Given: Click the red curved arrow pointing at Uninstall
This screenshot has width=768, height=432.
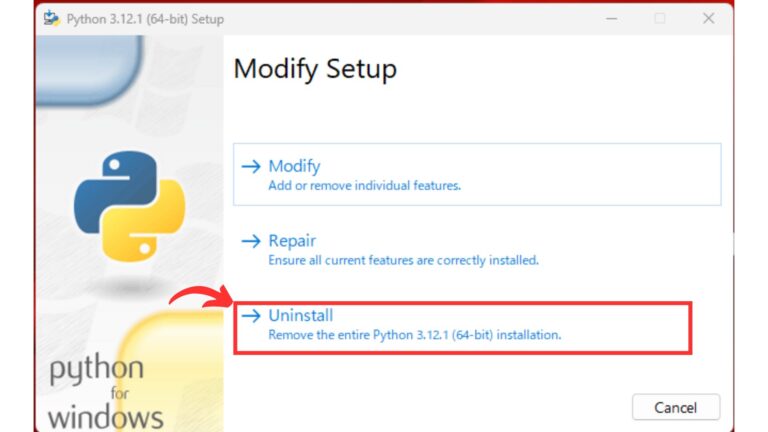Looking at the screenshot, I should tap(198, 298).
